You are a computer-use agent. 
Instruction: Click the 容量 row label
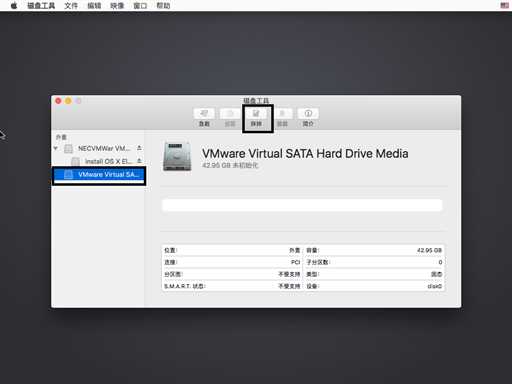coord(313,250)
